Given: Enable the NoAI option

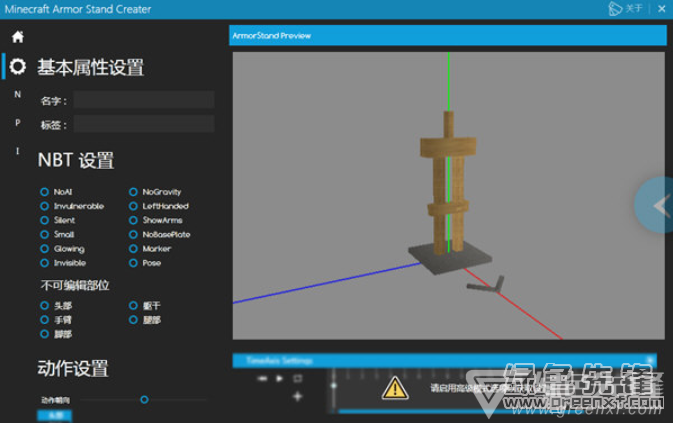Looking at the screenshot, I should (44, 192).
